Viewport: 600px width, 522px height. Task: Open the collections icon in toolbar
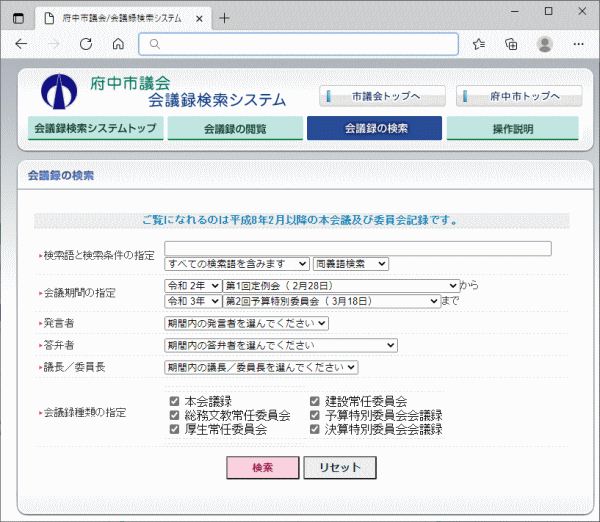pyautogui.click(x=511, y=44)
